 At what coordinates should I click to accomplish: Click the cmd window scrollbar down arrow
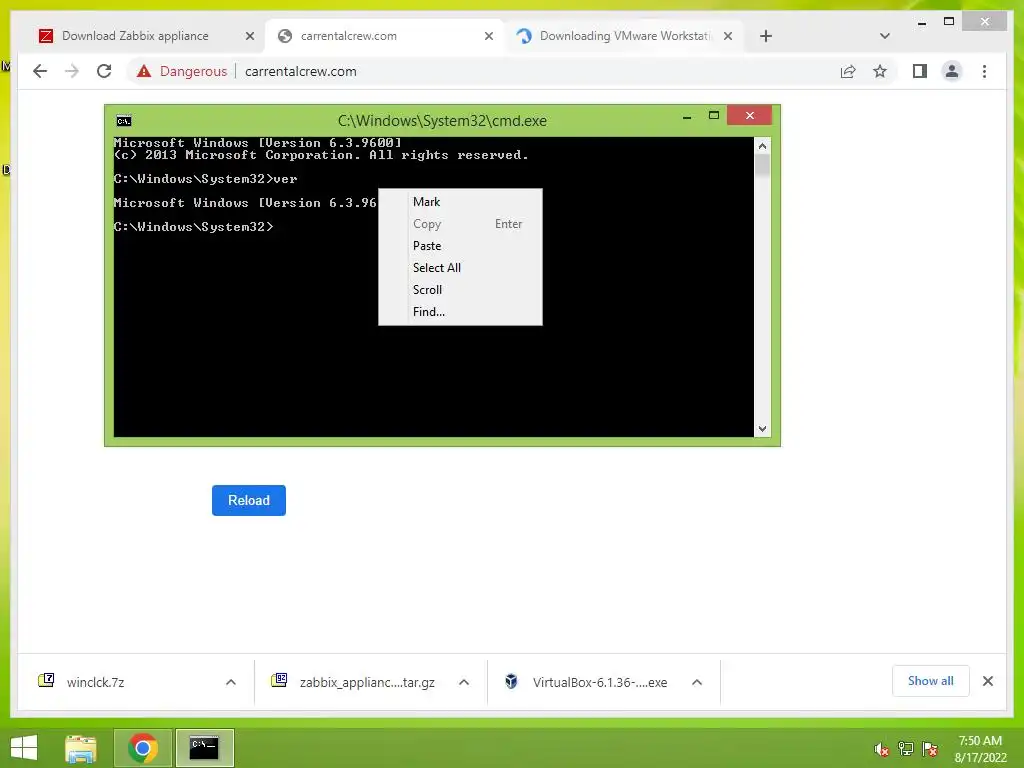click(762, 429)
